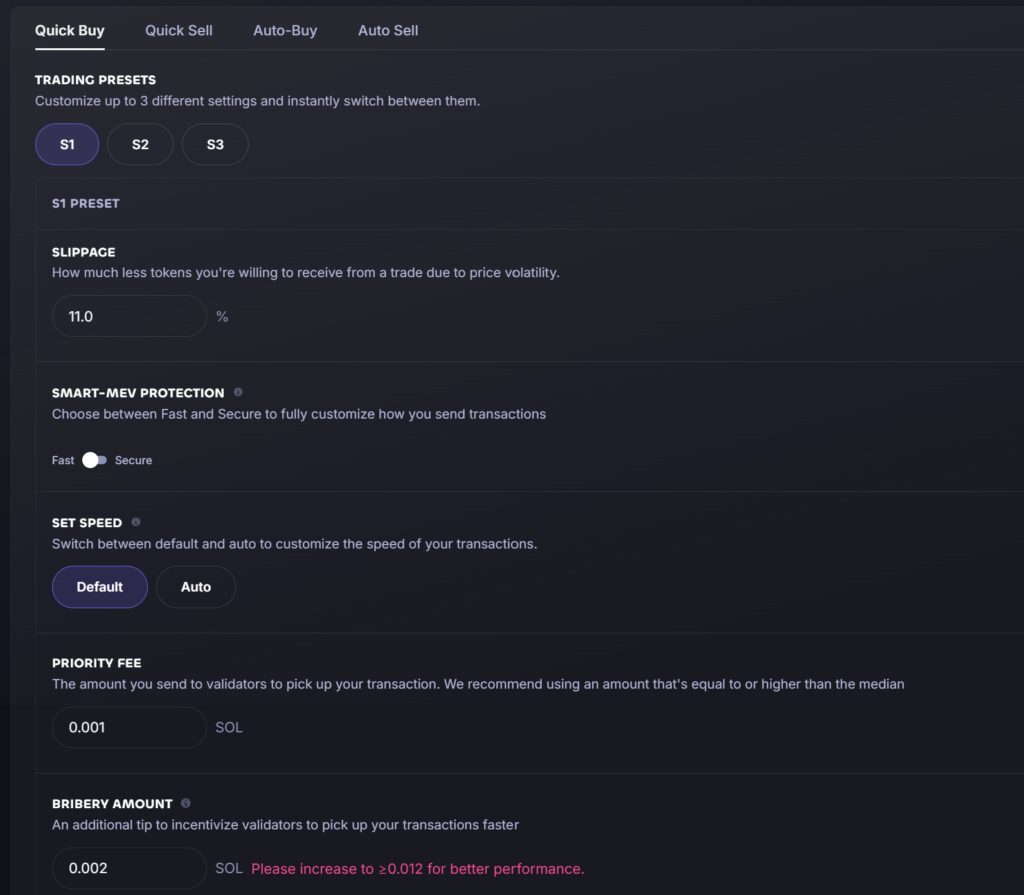This screenshot has width=1024, height=895.
Task: Open the Auto-Buy tab
Action: (285, 30)
